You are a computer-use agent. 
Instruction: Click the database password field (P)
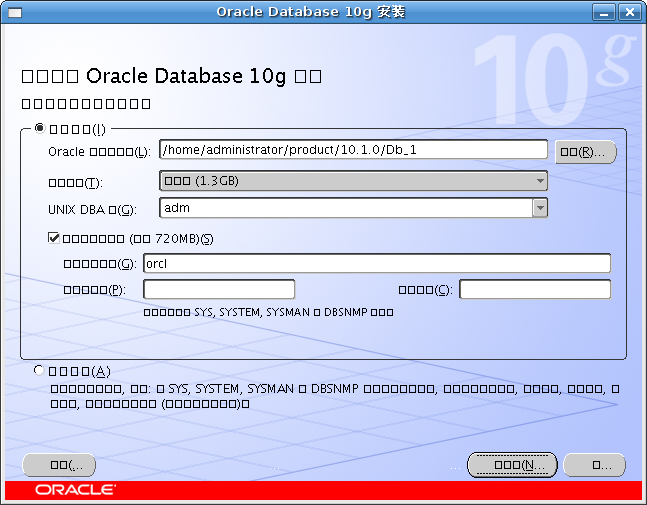click(219, 289)
